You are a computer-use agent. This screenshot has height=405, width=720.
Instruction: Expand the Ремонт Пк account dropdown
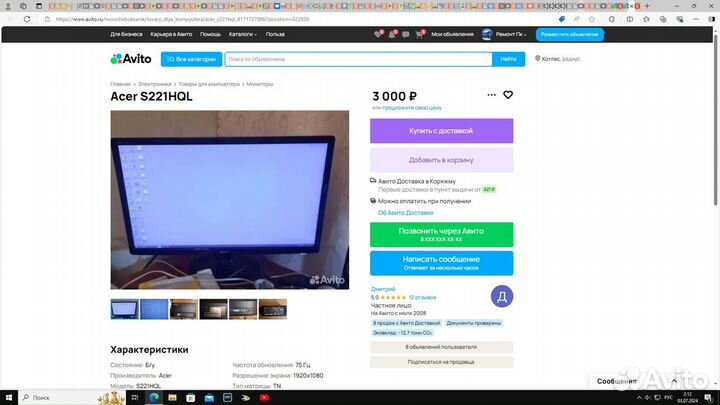(x=511, y=34)
